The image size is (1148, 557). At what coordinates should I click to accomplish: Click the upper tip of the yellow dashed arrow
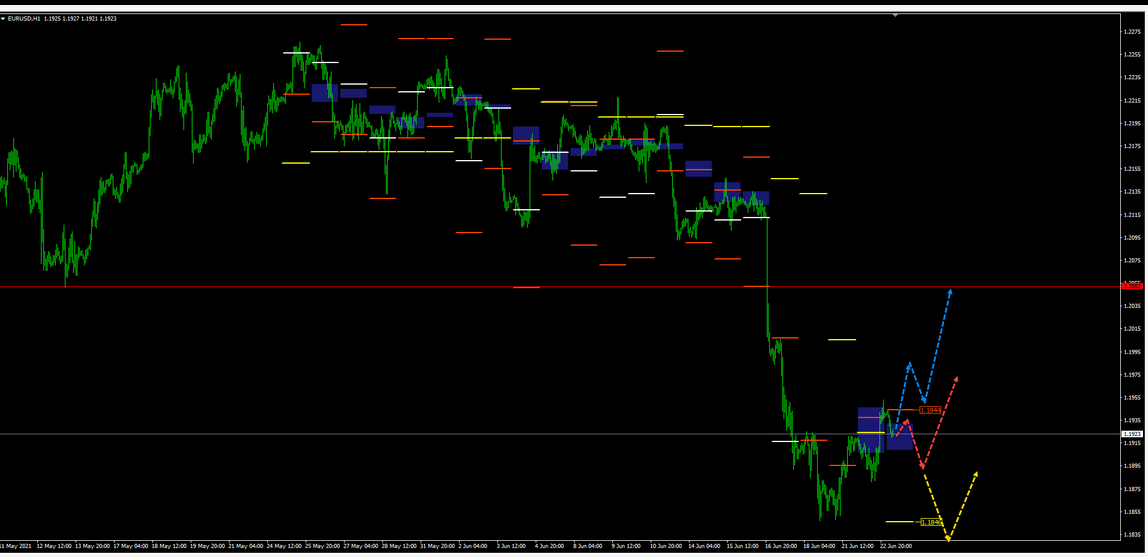point(976,472)
